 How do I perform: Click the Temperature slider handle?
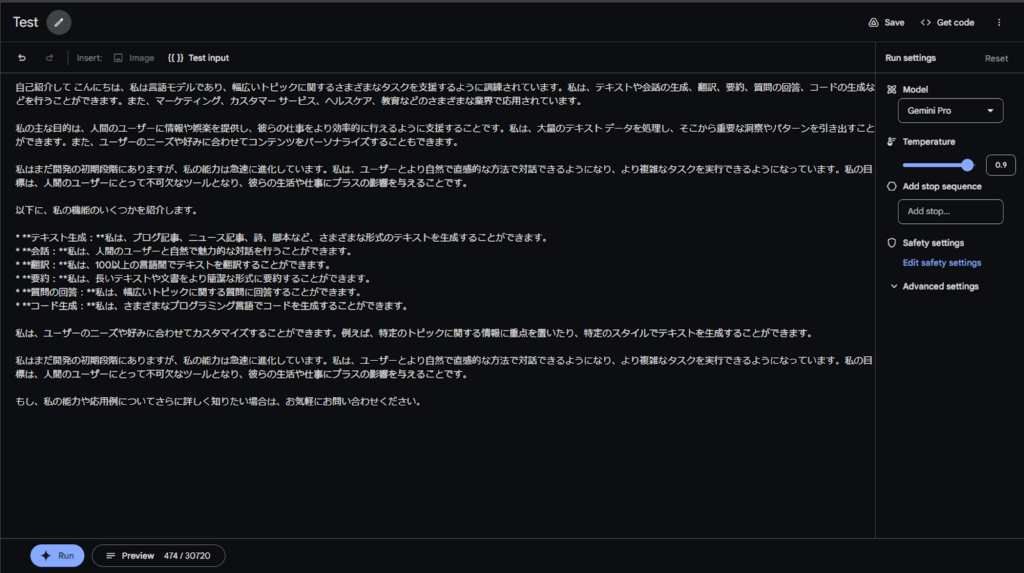(967, 165)
